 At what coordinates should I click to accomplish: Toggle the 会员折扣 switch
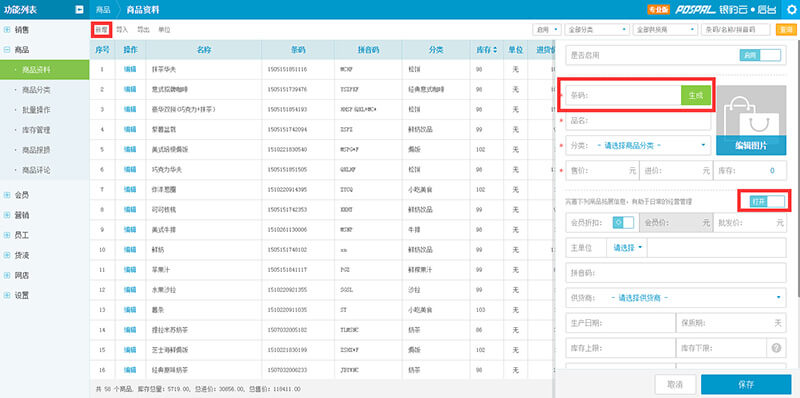[x=623, y=222]
